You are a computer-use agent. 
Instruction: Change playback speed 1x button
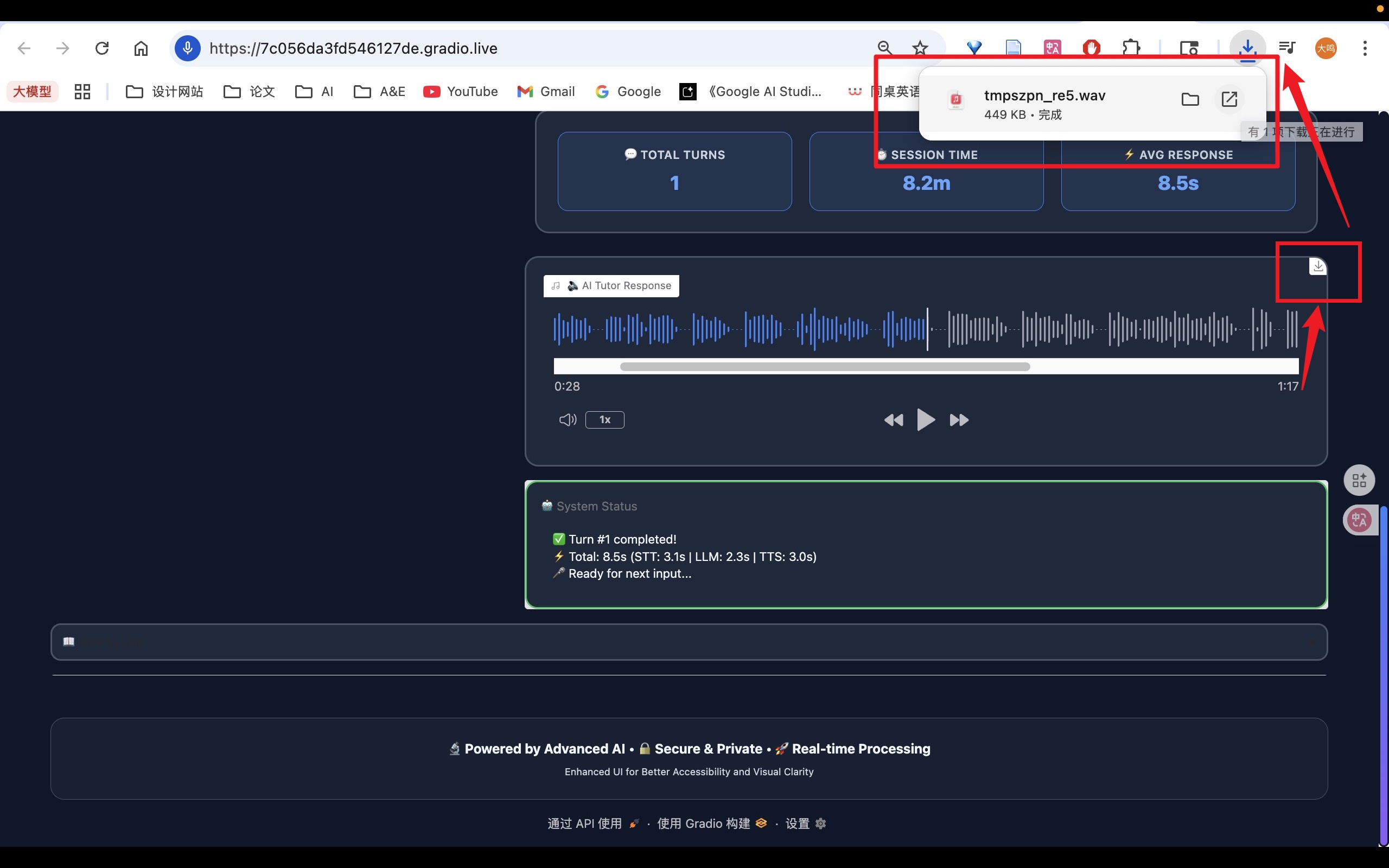click(604, 420)
